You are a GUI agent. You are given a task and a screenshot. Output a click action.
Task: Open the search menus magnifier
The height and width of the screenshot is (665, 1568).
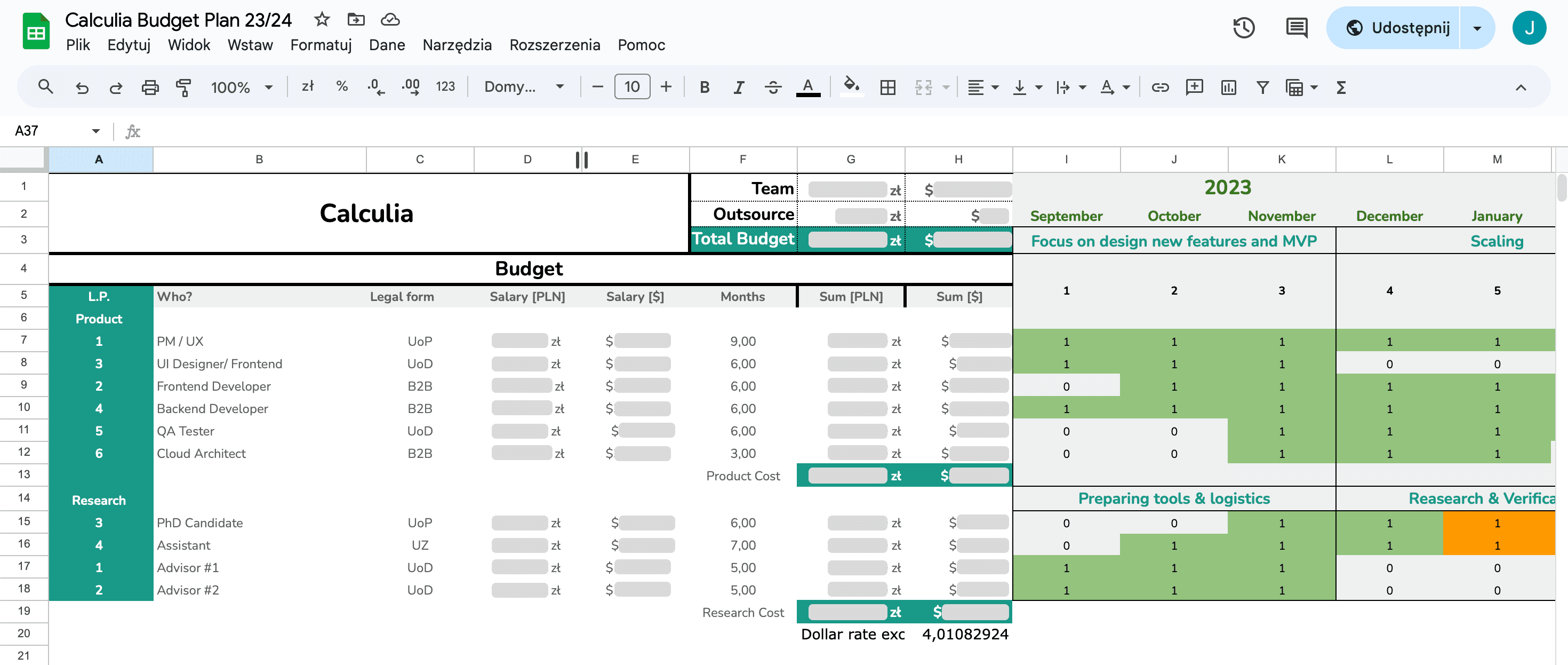pos(45,87)
